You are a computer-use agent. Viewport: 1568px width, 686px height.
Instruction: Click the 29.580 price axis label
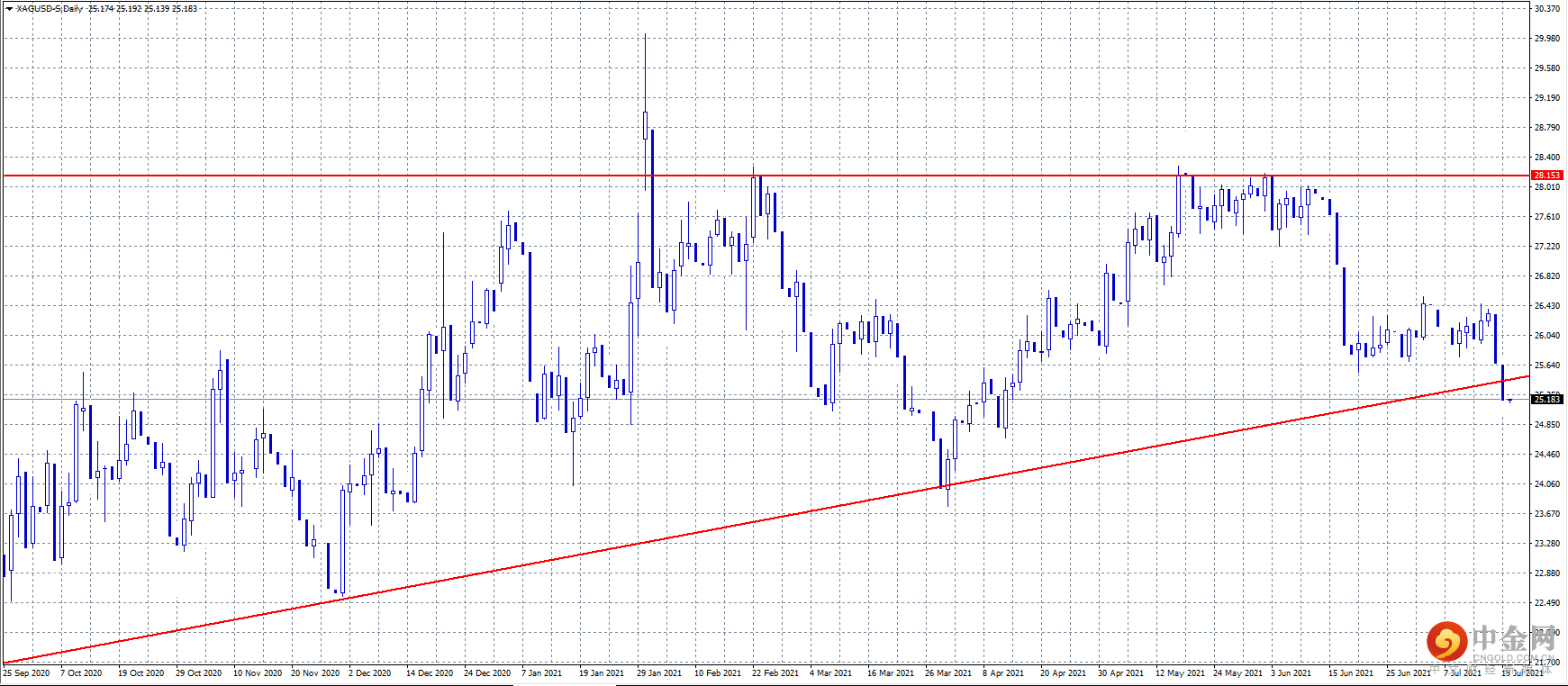[1547, 68]
